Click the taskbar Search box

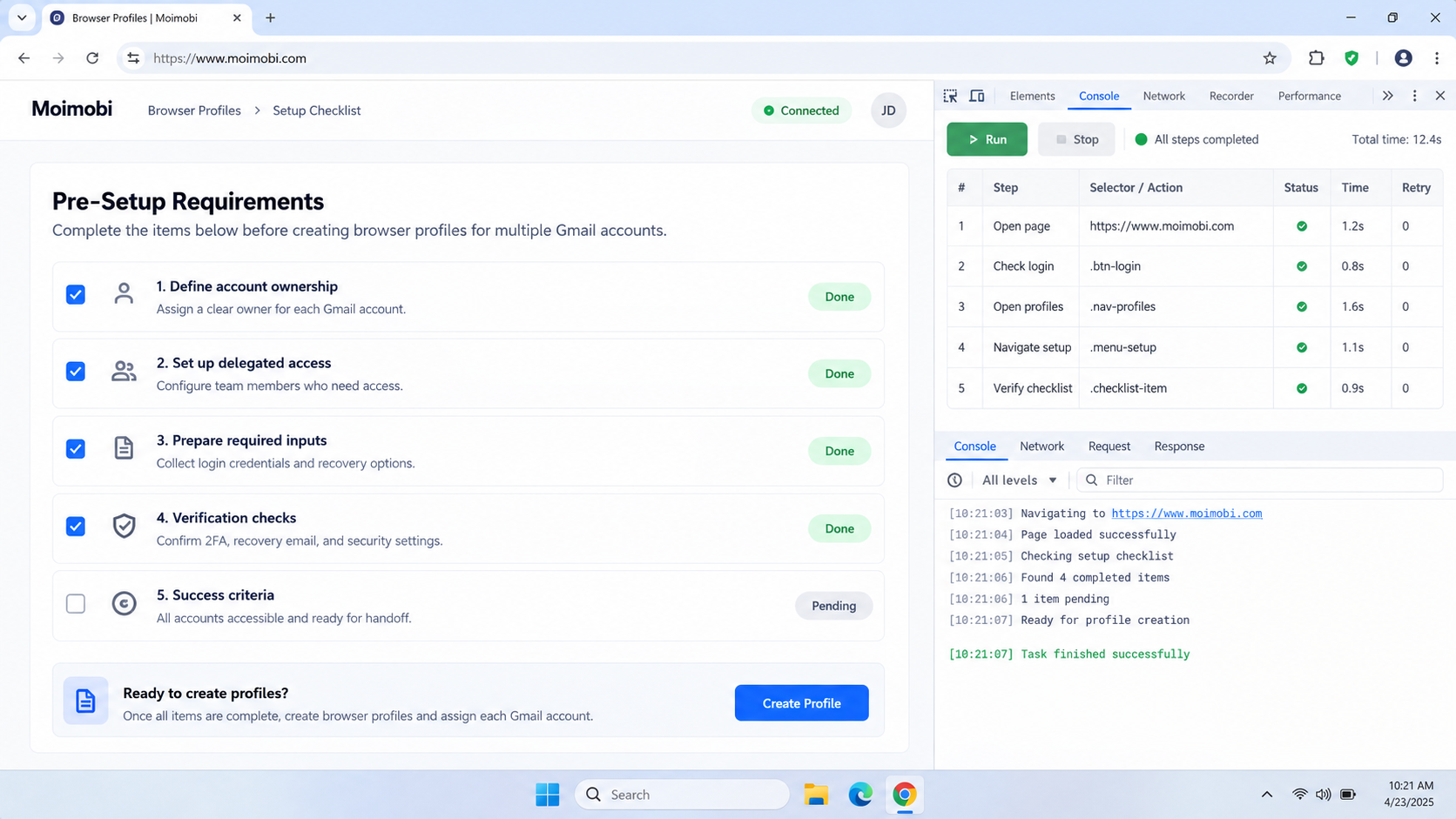point(682,795)
